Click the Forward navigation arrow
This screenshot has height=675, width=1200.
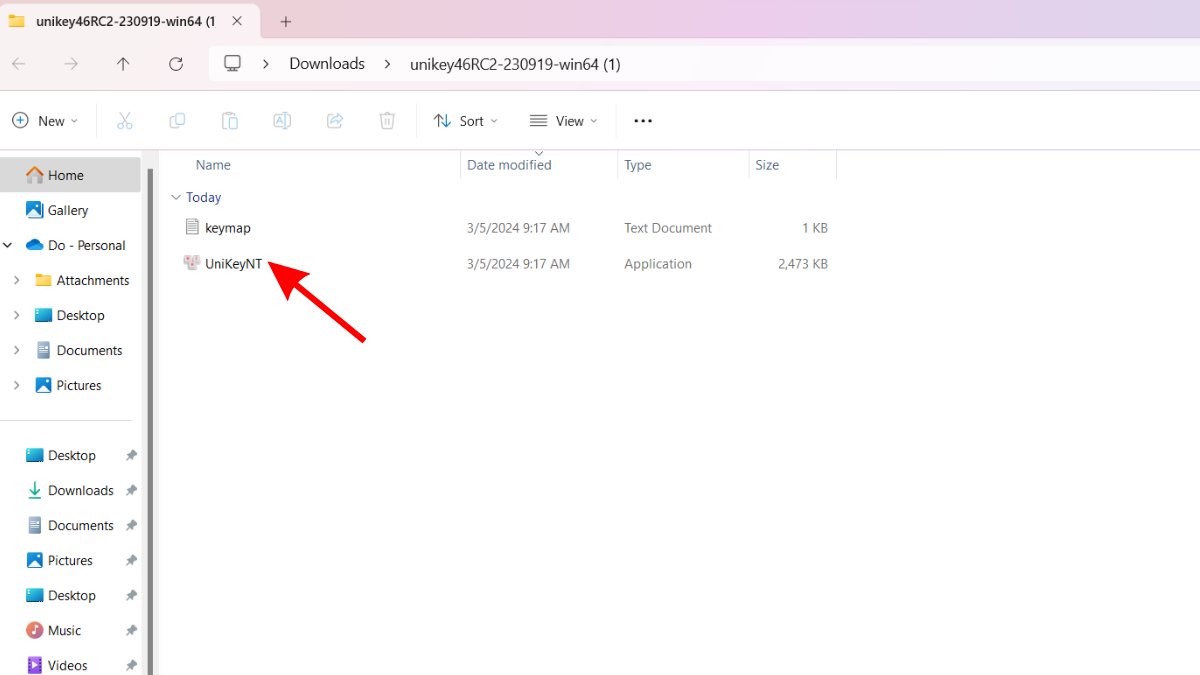coord(71,64)
